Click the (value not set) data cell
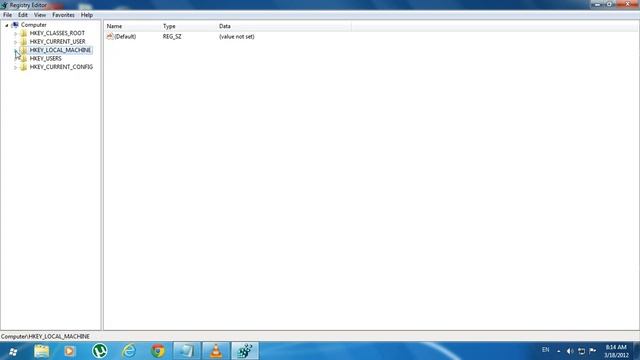 click(237, 37)
